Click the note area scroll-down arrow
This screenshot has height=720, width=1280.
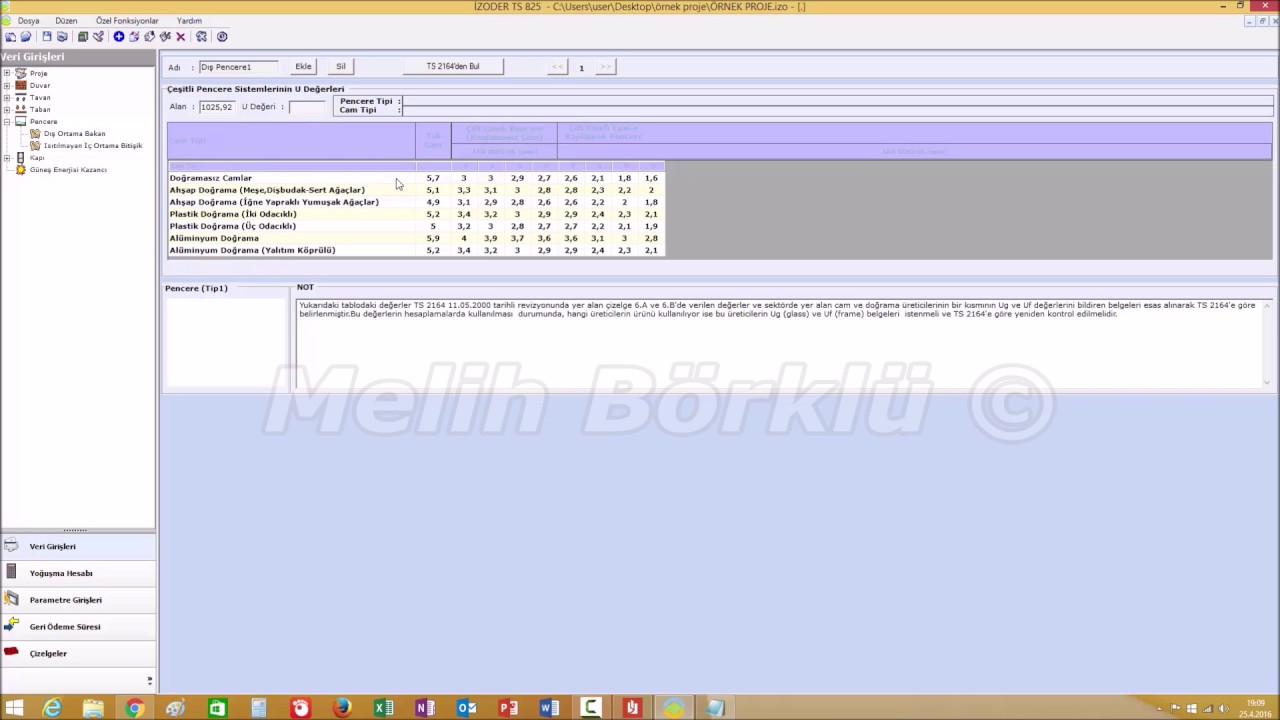pos(1267,382)
